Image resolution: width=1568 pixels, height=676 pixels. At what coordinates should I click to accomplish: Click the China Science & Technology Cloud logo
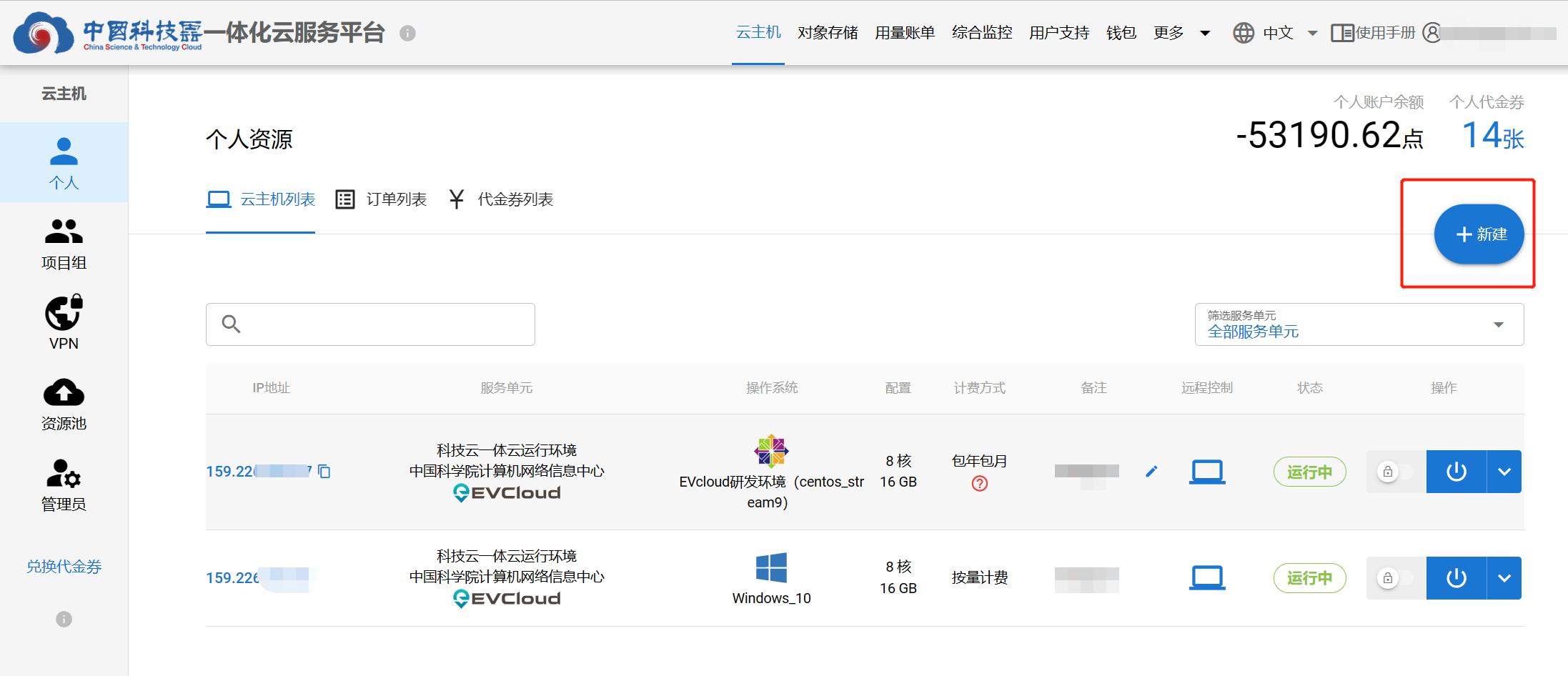(x=107, y=33)
